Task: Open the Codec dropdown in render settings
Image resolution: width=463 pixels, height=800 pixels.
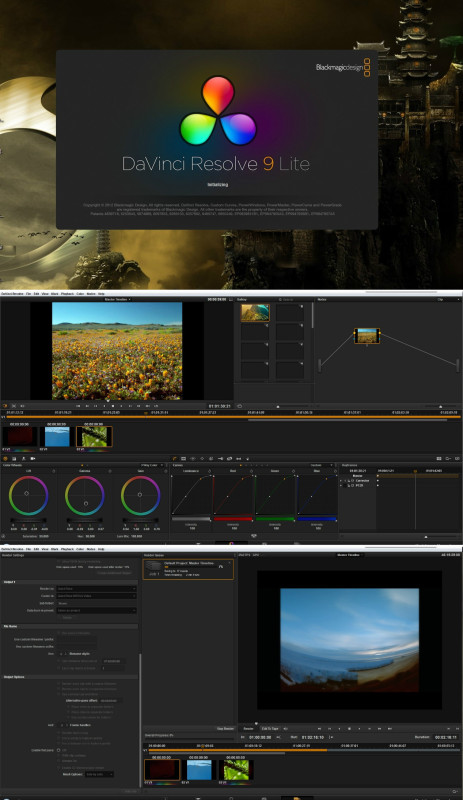Action: point(96,596)
